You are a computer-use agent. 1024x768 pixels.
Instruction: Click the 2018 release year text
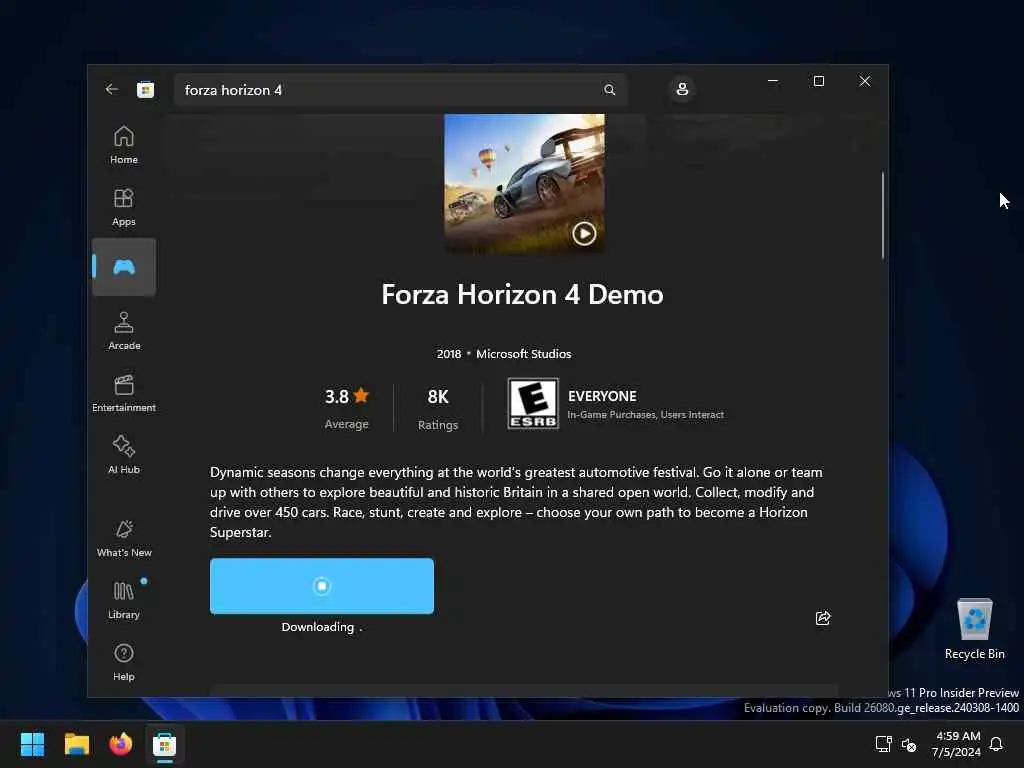(449, 354)
